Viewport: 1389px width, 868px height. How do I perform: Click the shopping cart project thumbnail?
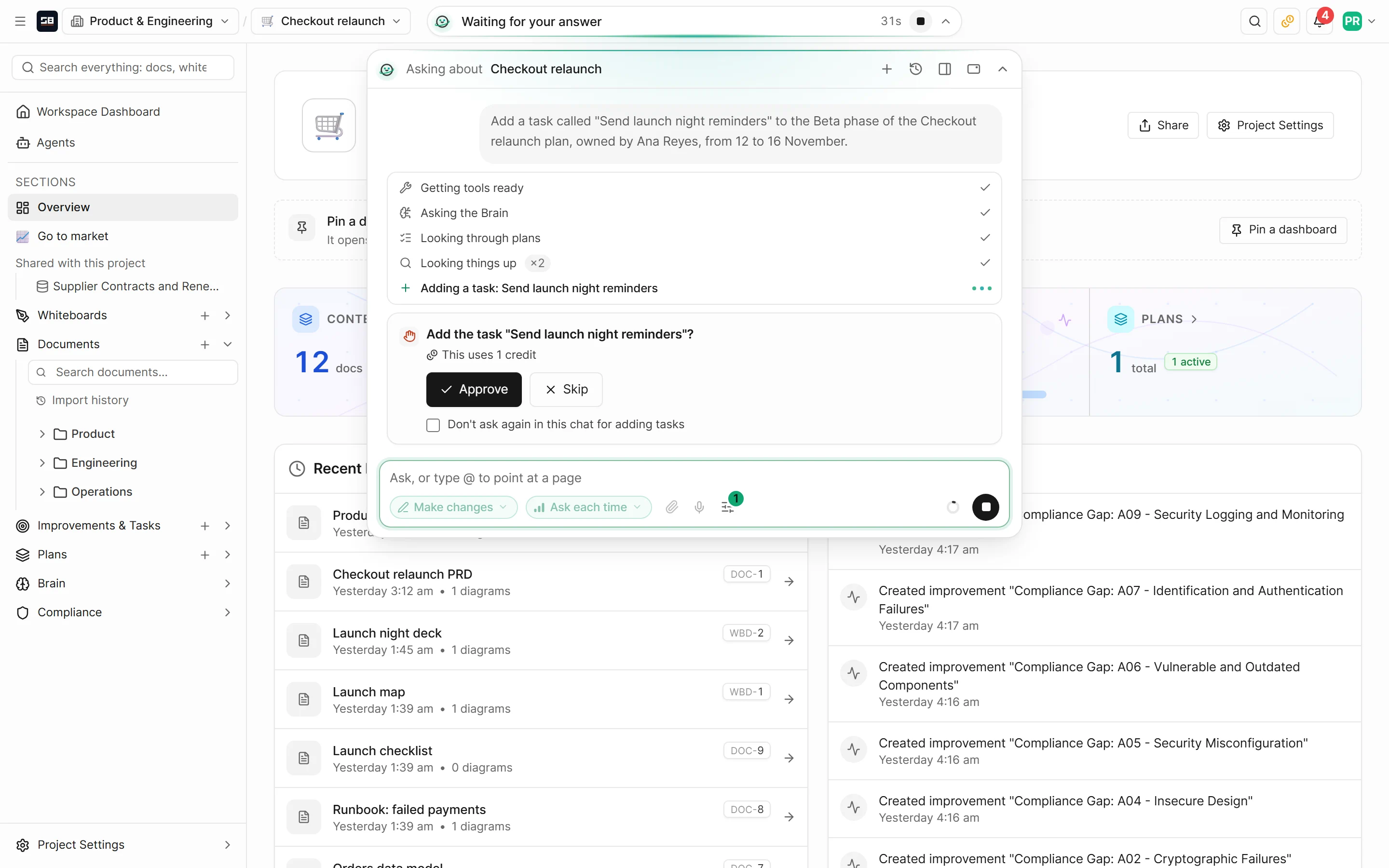pos(329,125)
